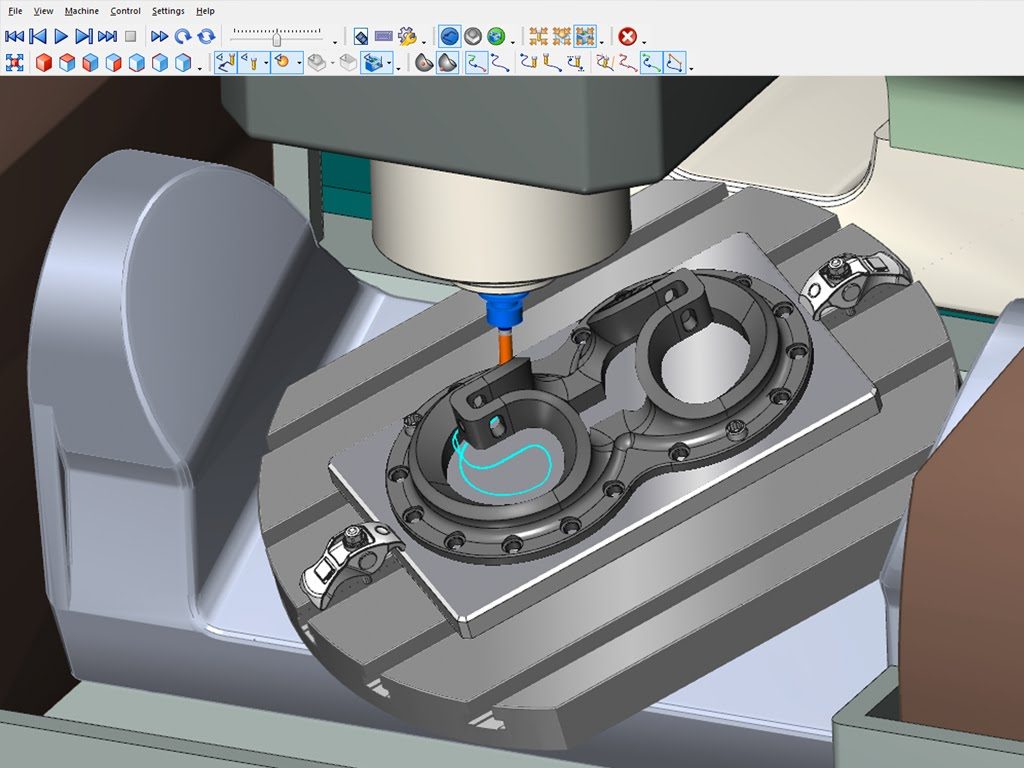Click the fast forward double-arrow icon

pyautogui.click(x=159, y=37)
